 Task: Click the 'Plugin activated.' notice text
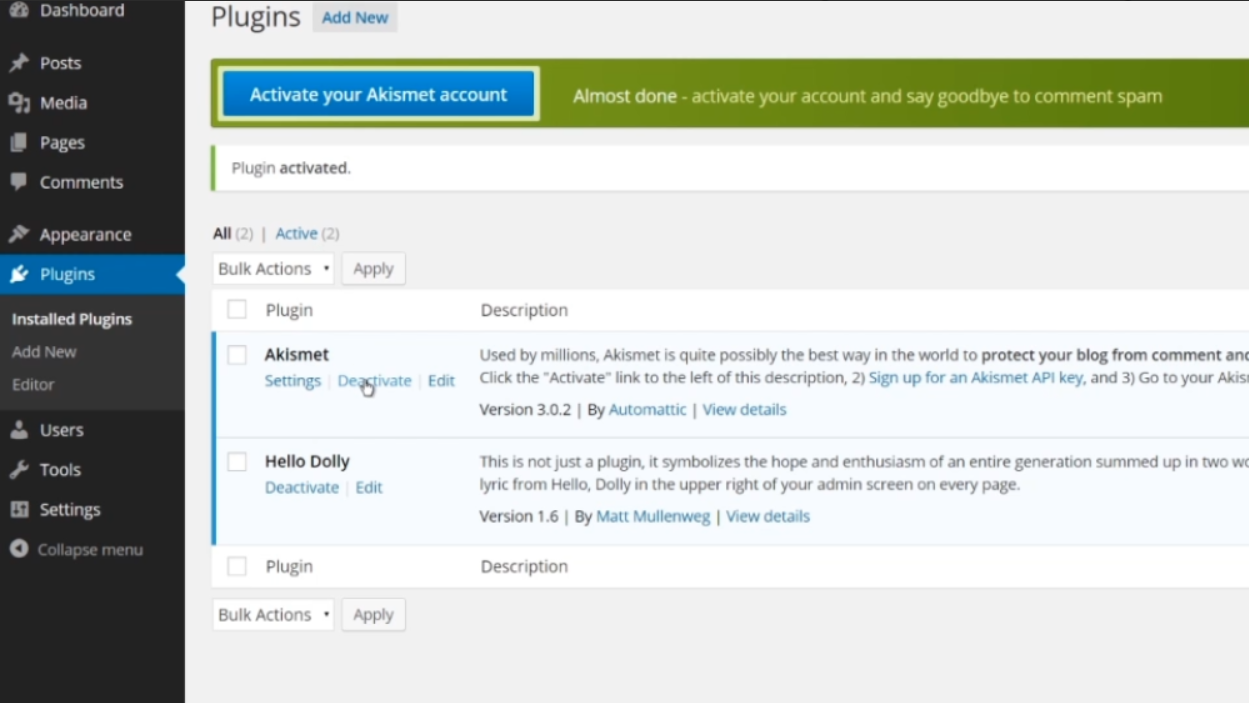pyautogui.click(x=291, y=168)
